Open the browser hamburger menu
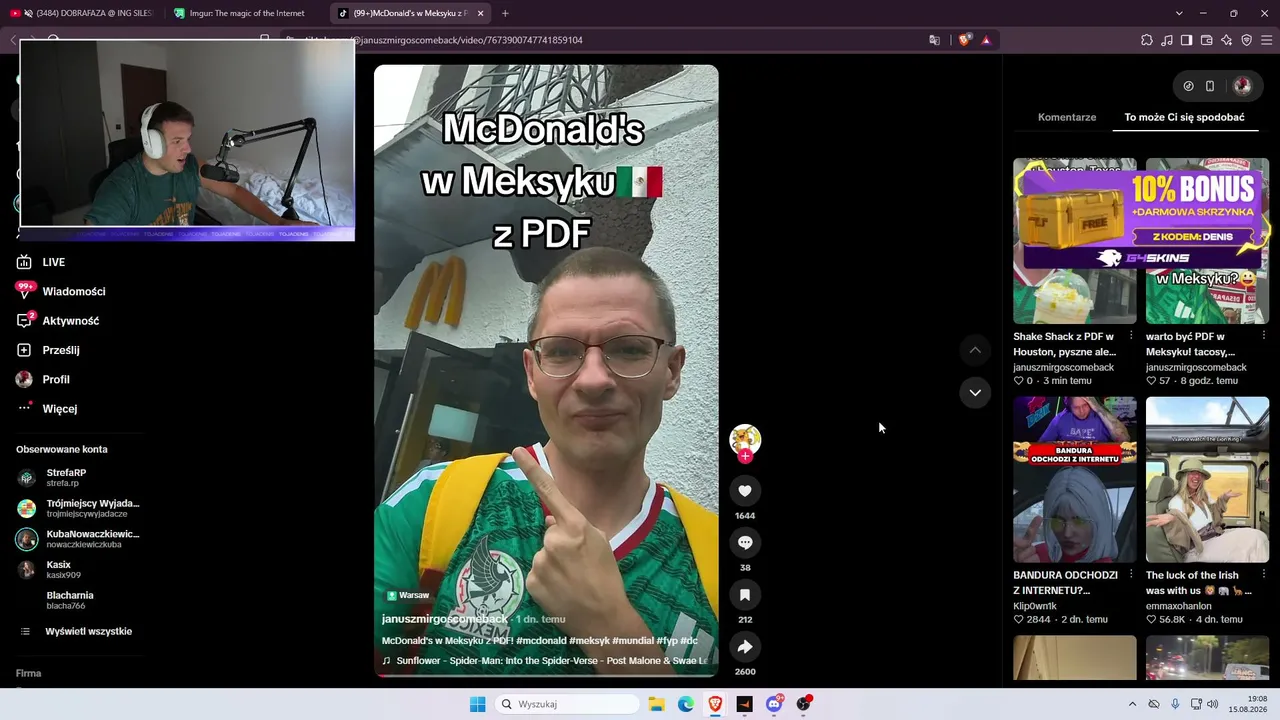 1267,40
